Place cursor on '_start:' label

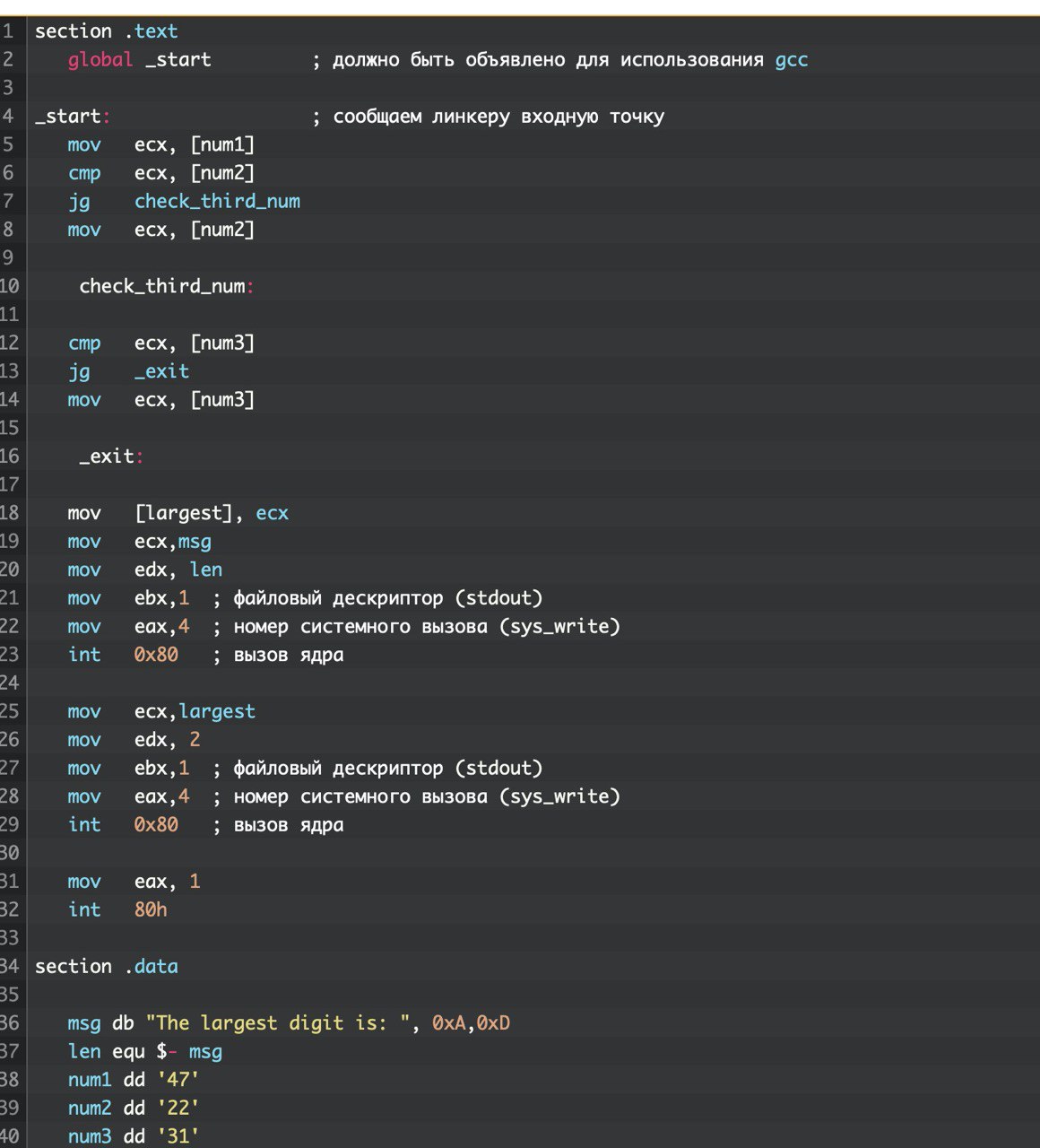(x=73, y=117)
